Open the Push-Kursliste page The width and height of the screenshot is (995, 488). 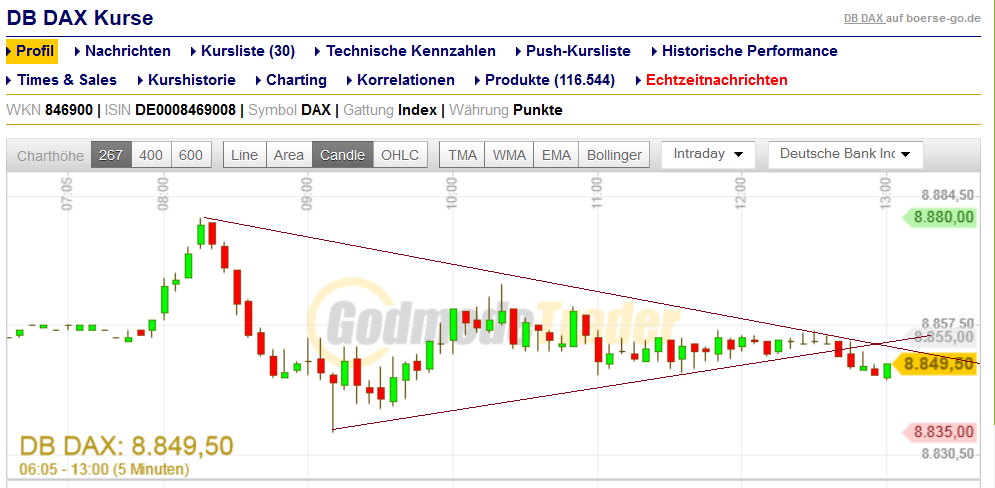[578, 51]
